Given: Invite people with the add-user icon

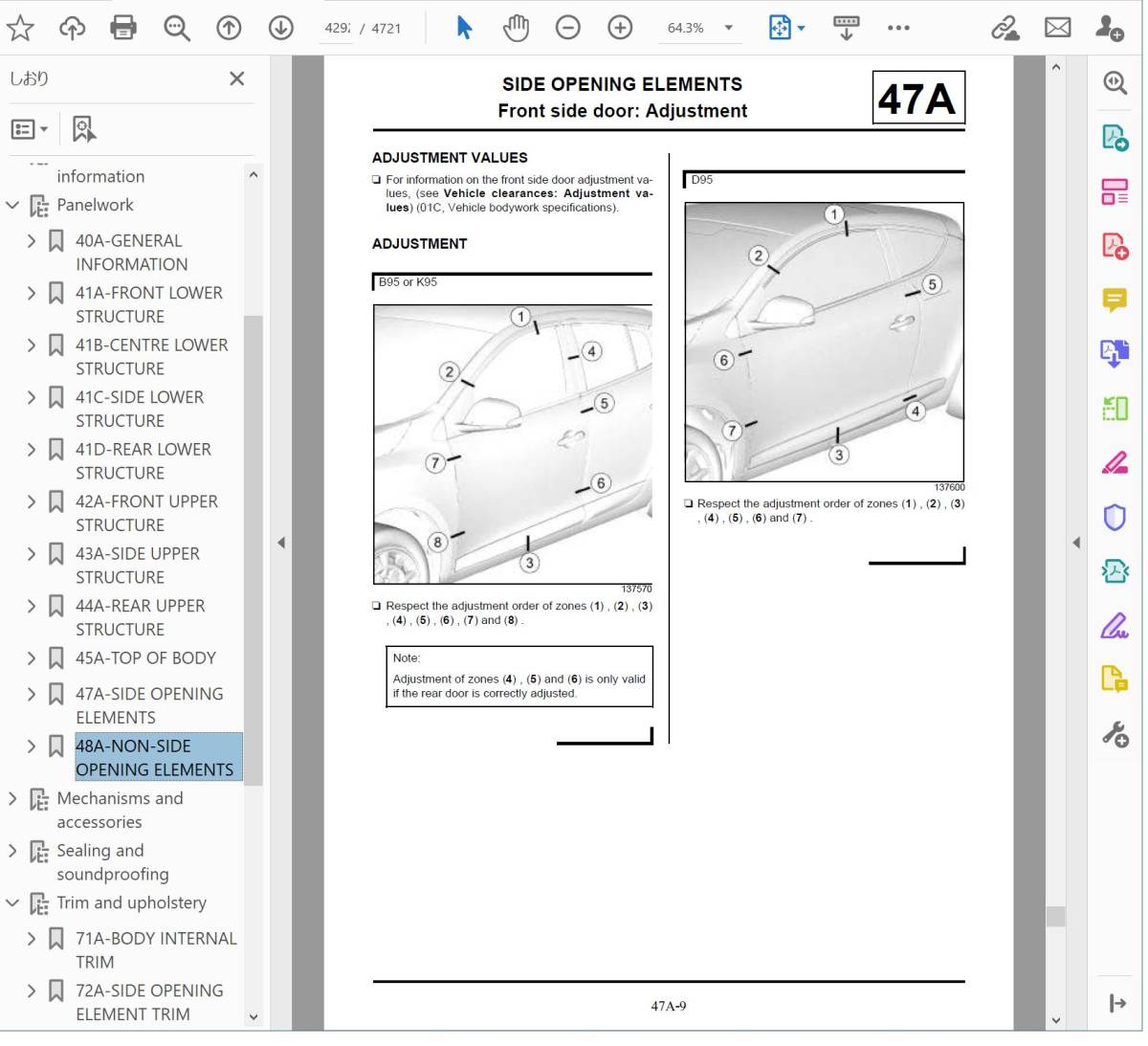Looking at the screenshot, I should click(x=1110, y=28).
